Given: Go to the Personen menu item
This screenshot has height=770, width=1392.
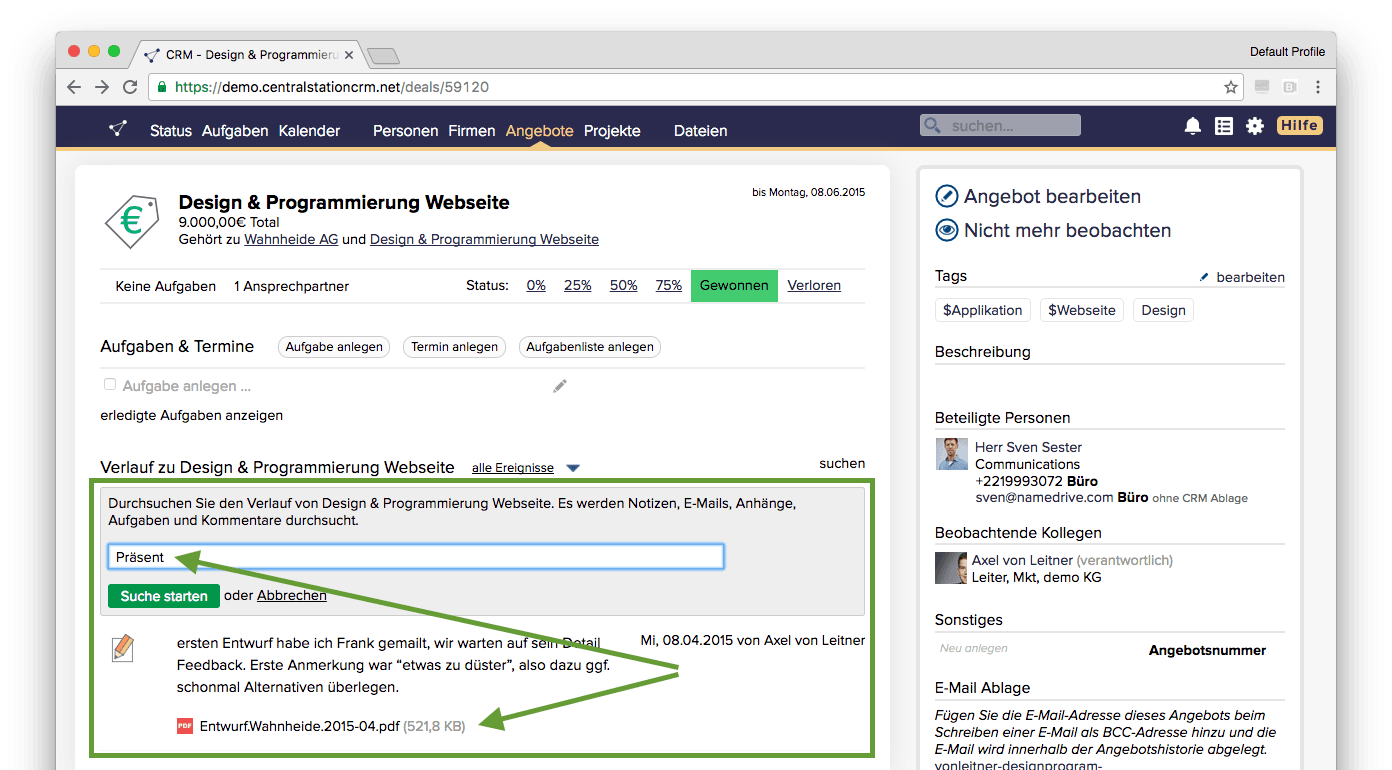Looking at the screenshot, I should pyautogui.click(x=405, y=131).
